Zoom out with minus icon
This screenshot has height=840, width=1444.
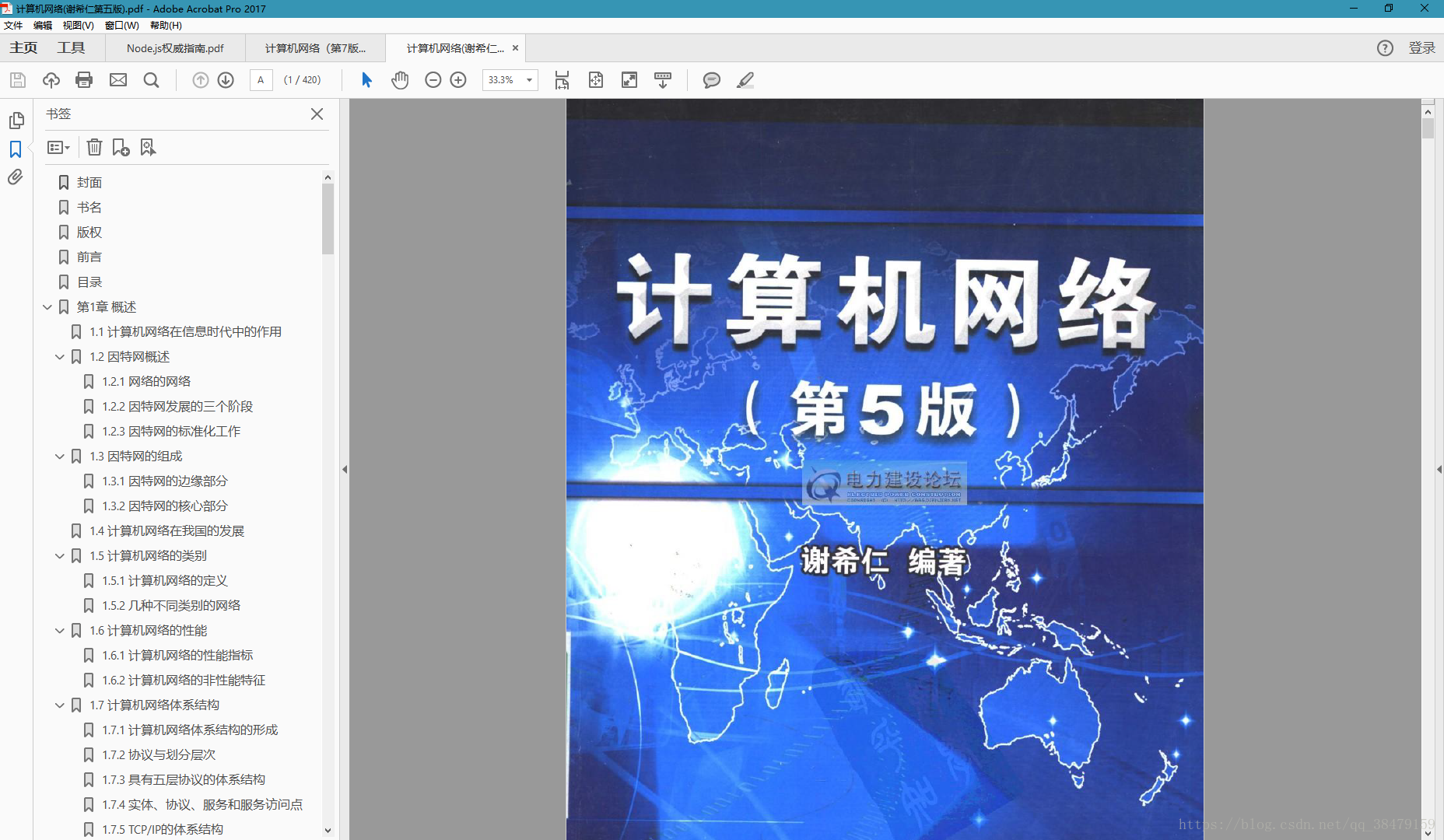(x=433, y=80)
